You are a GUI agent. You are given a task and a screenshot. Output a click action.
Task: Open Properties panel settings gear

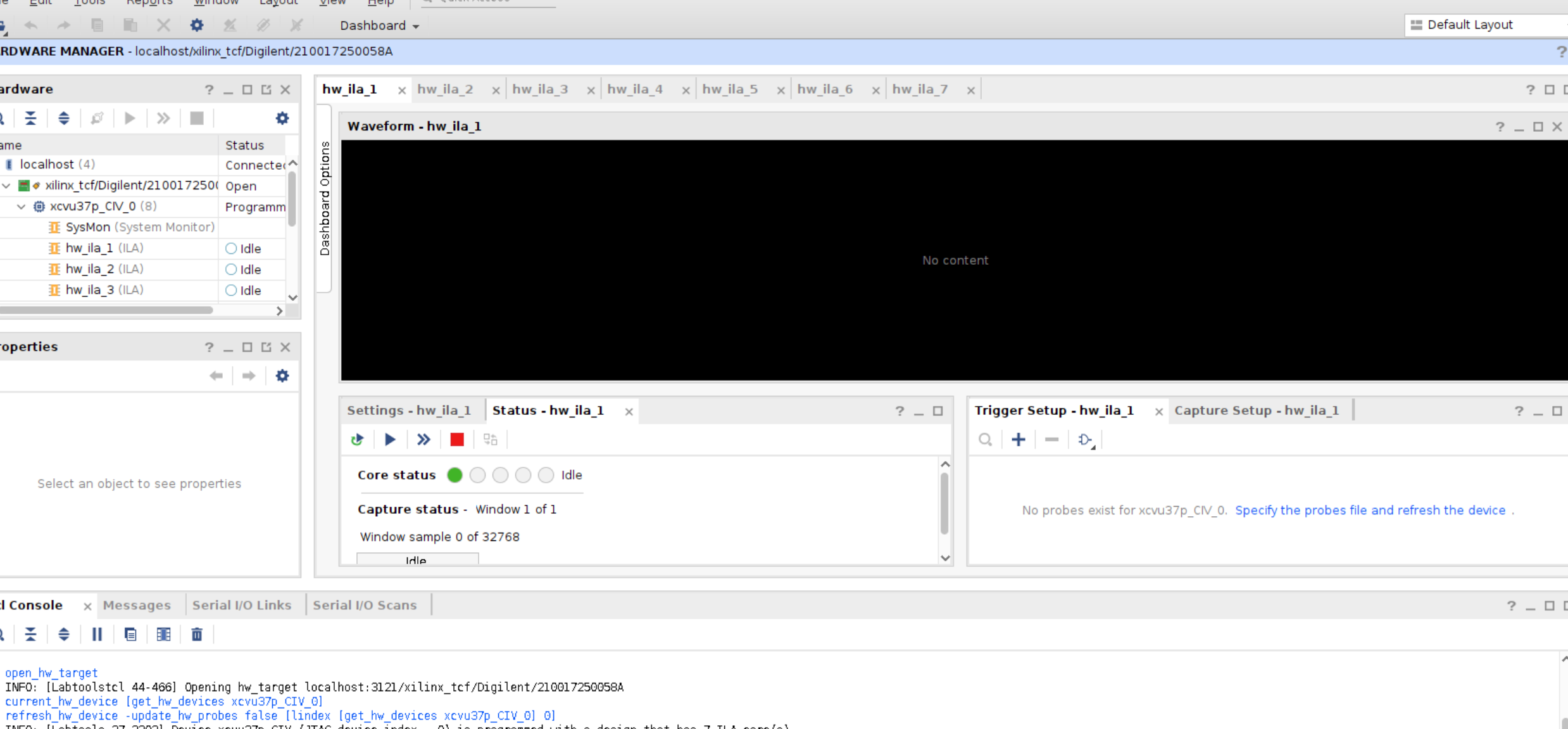click(282, 376)
